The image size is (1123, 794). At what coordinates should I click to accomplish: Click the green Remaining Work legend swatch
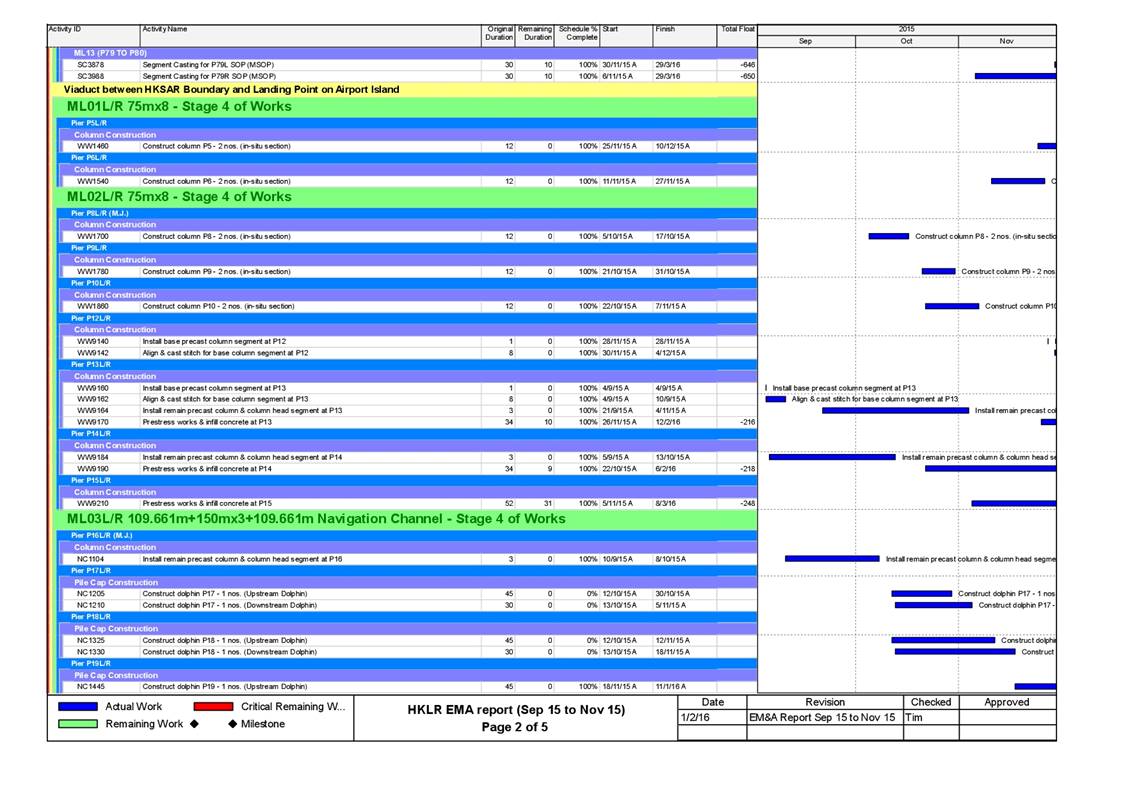point(78,724)
